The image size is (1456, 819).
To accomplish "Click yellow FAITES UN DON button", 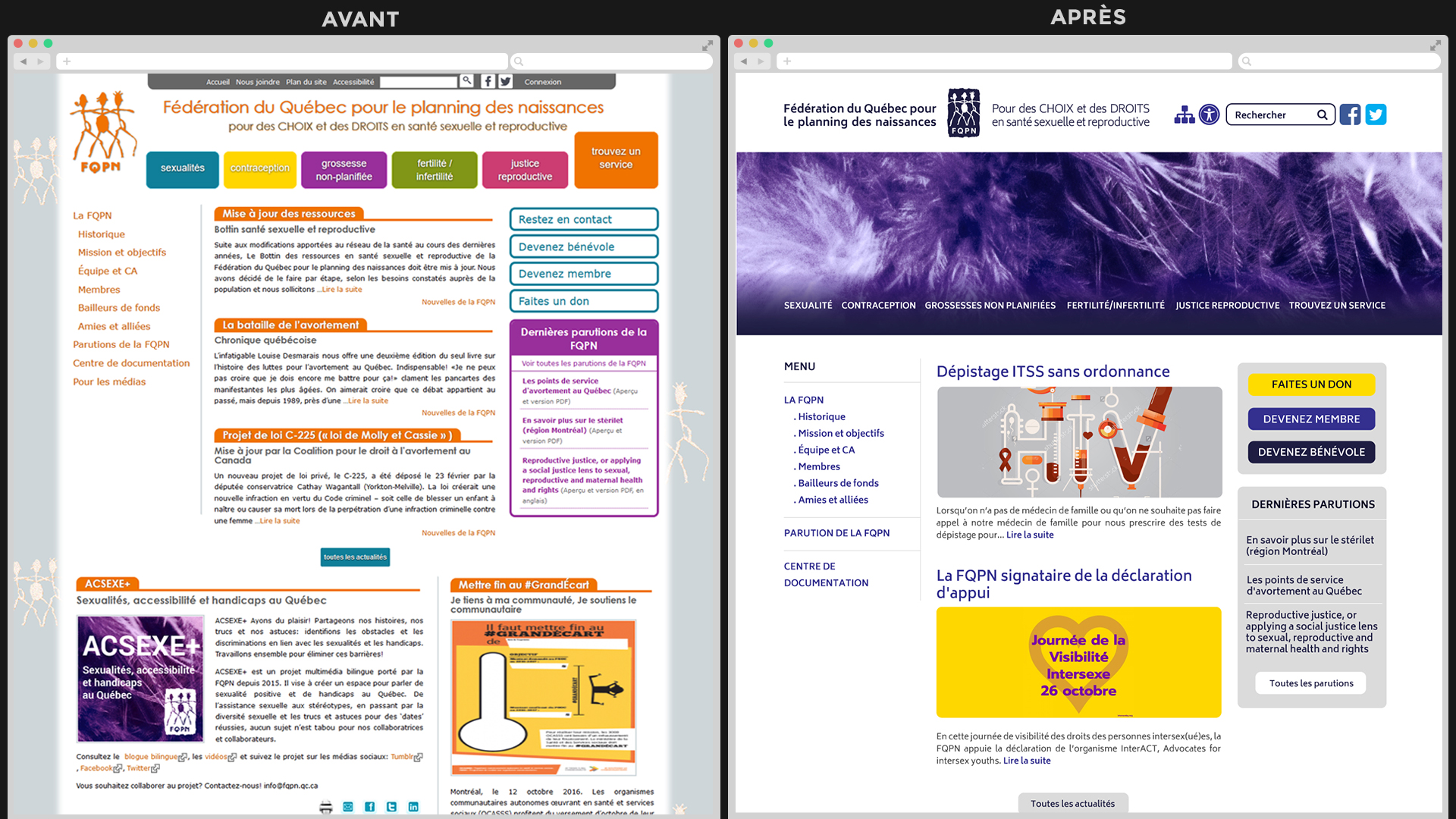I will tap(1311, 384).
